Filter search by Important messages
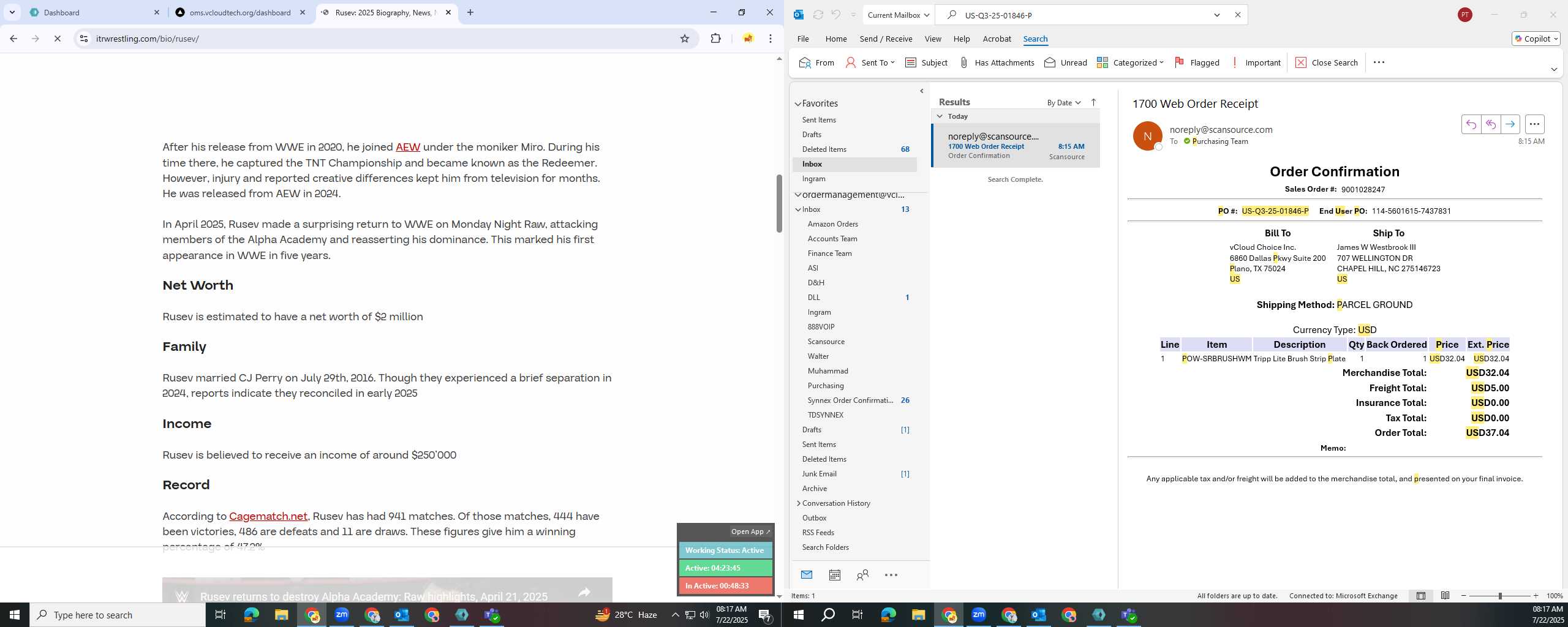 coord(1256,62)
